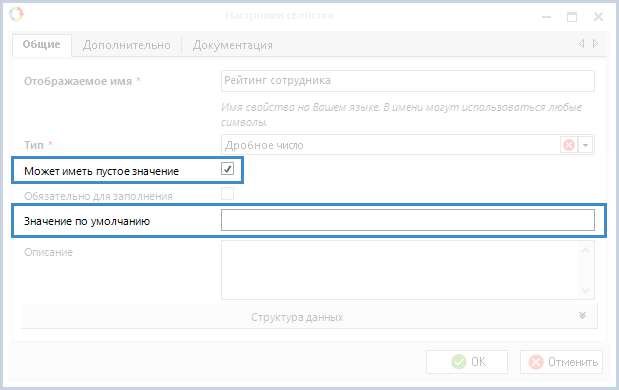Open the Тип dropdown arrow
This screenshot has width=619, height=390.
coord(585,145)
